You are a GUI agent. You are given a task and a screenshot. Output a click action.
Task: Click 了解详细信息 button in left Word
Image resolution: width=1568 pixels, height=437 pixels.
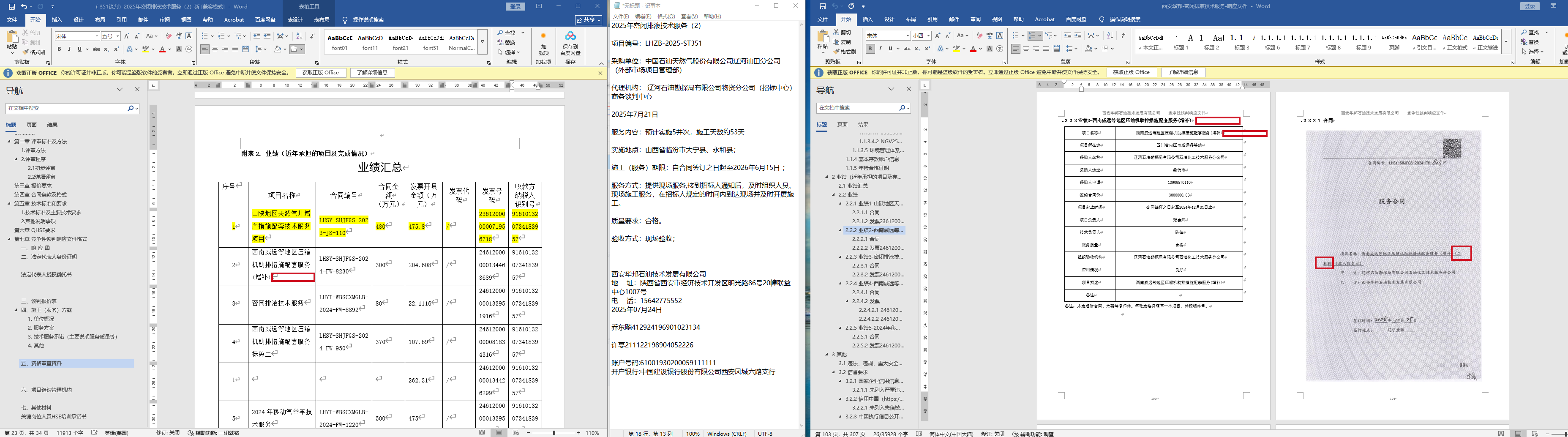pyautogui.click(x=373, y=73)
